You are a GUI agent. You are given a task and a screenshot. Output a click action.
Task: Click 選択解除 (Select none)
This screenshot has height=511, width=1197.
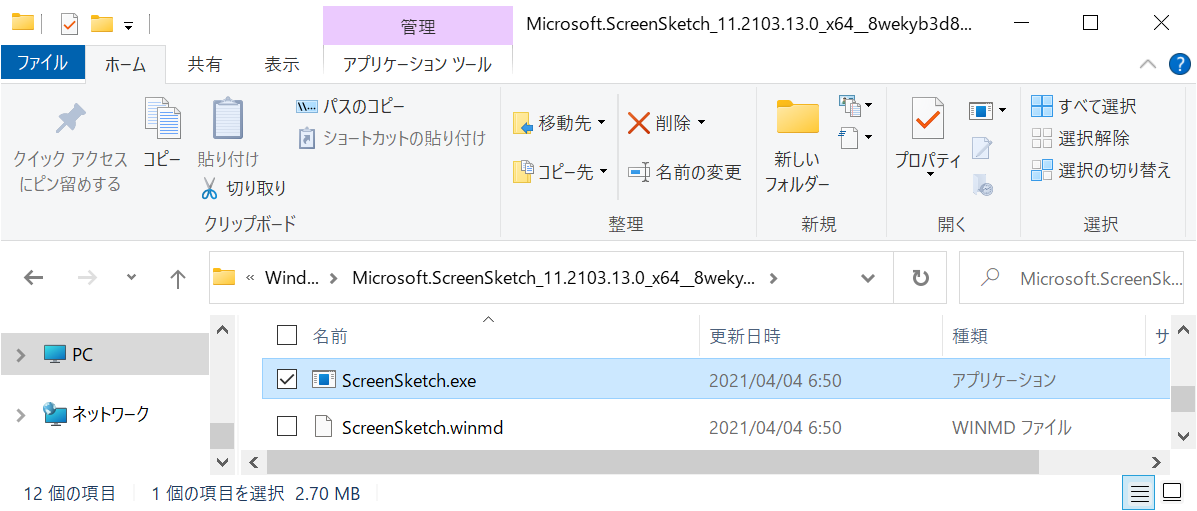tap(1080, 138)
